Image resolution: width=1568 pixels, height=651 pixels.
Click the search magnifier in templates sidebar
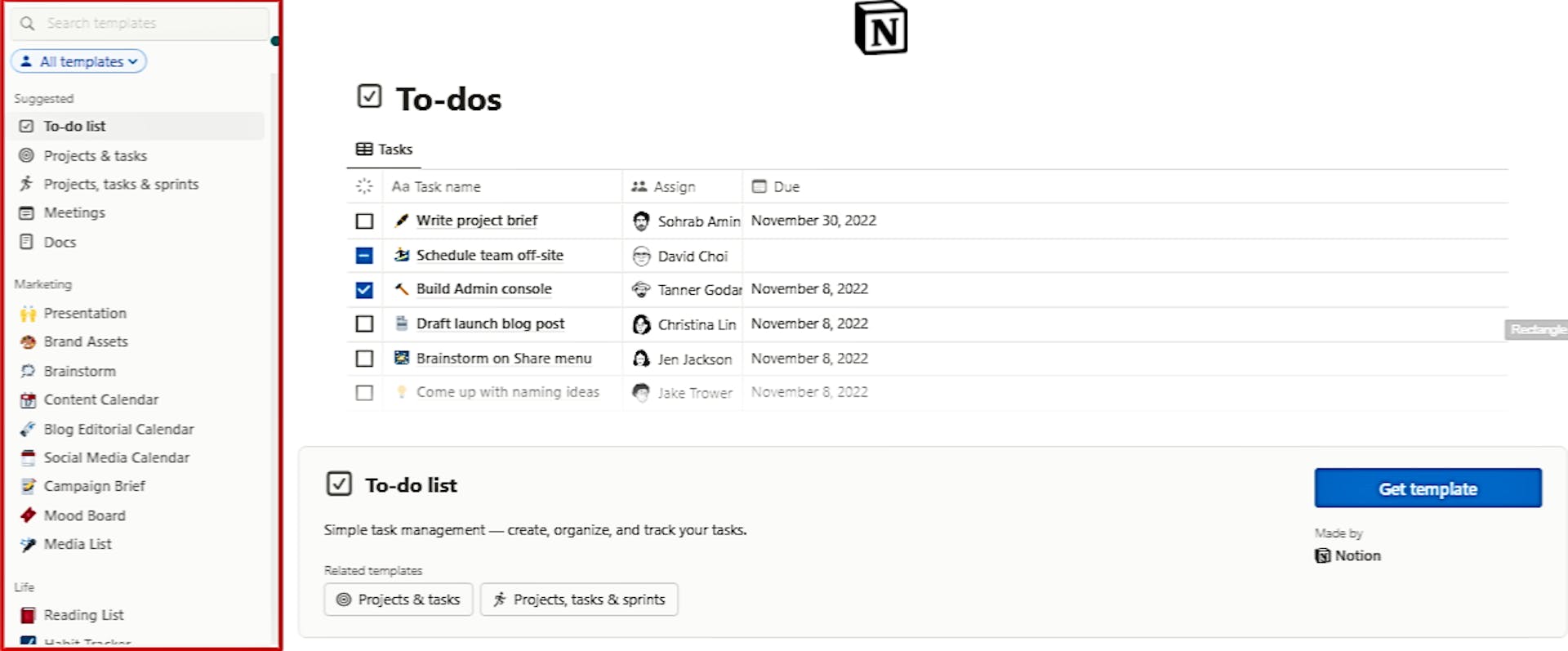[27, 24]
